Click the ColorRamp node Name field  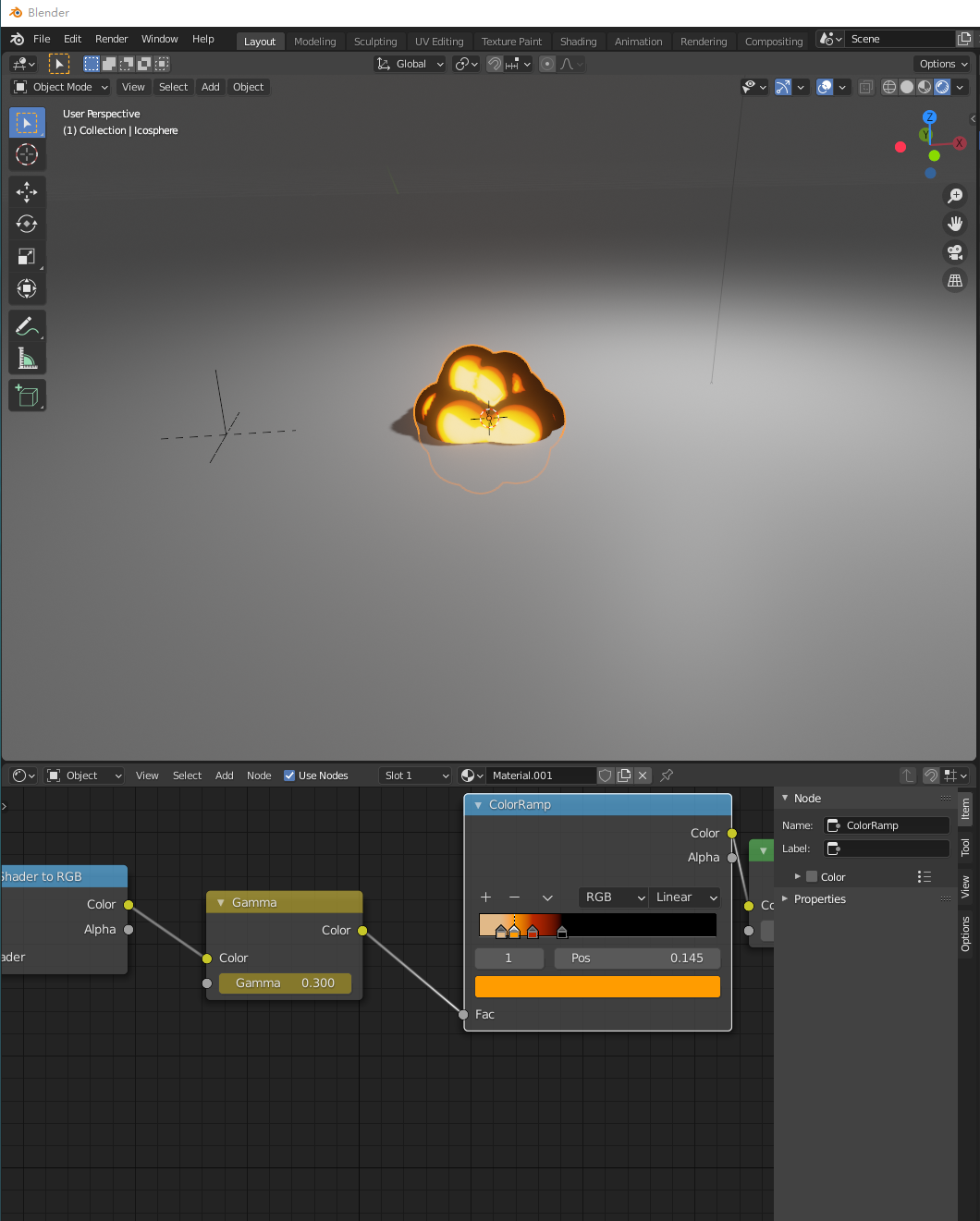[887, 825]
